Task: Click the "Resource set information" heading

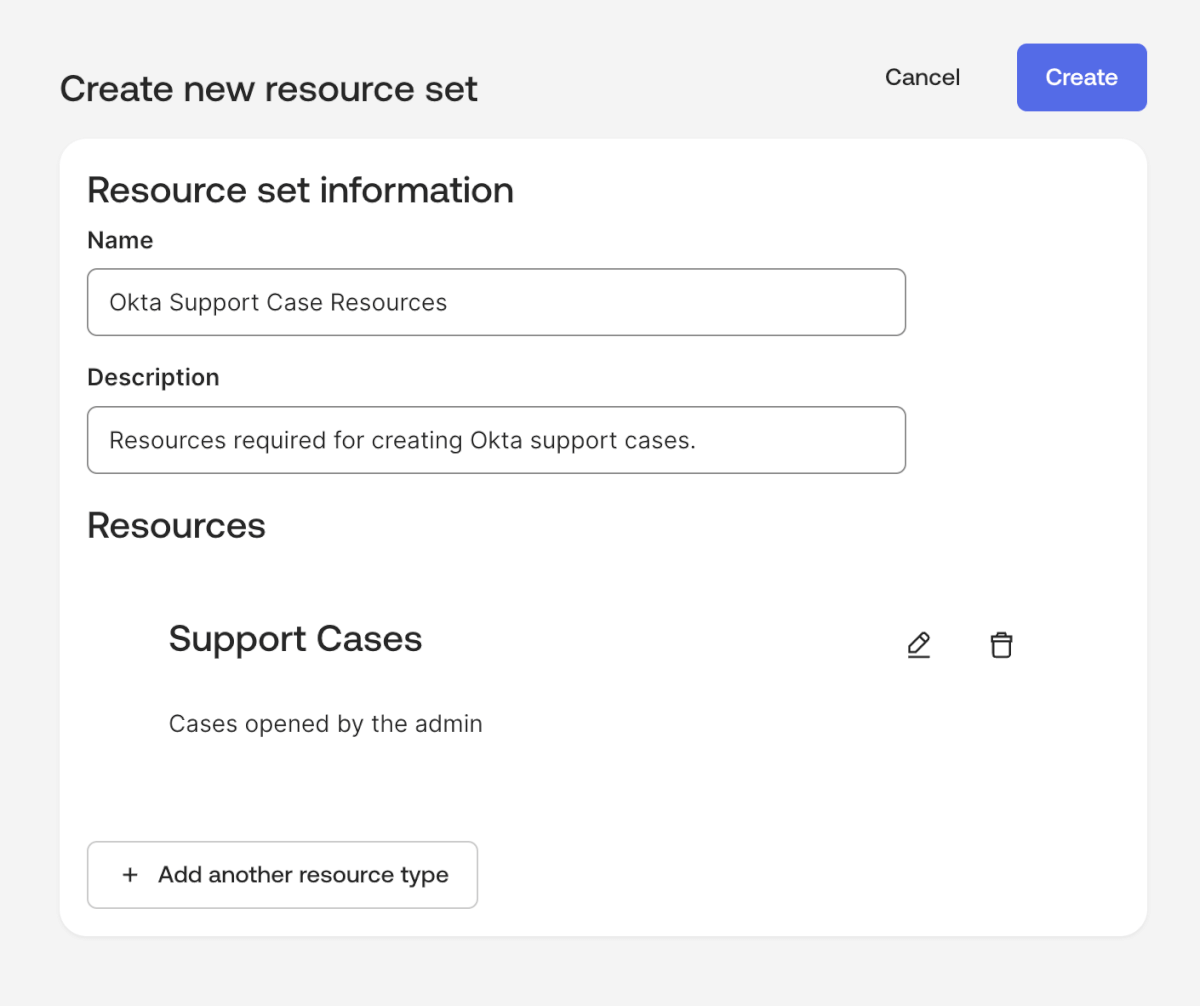Action: coord(301,190)
